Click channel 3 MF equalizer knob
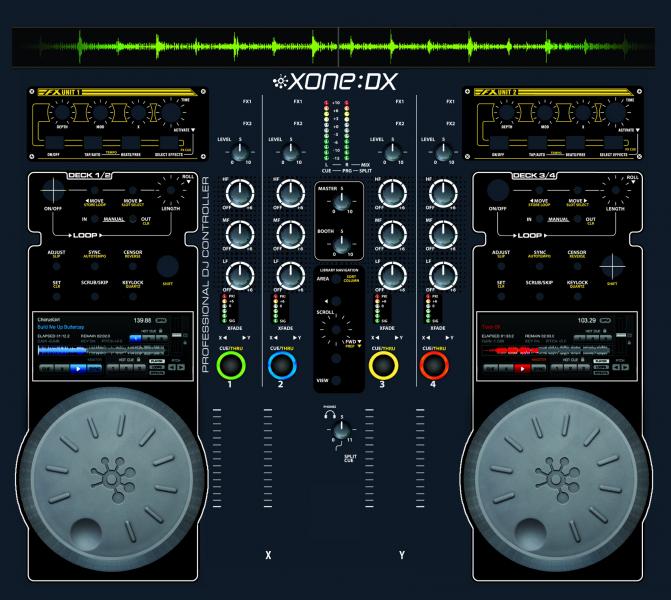This screenshot has width=671, height=600. click(x=392, y=235)
